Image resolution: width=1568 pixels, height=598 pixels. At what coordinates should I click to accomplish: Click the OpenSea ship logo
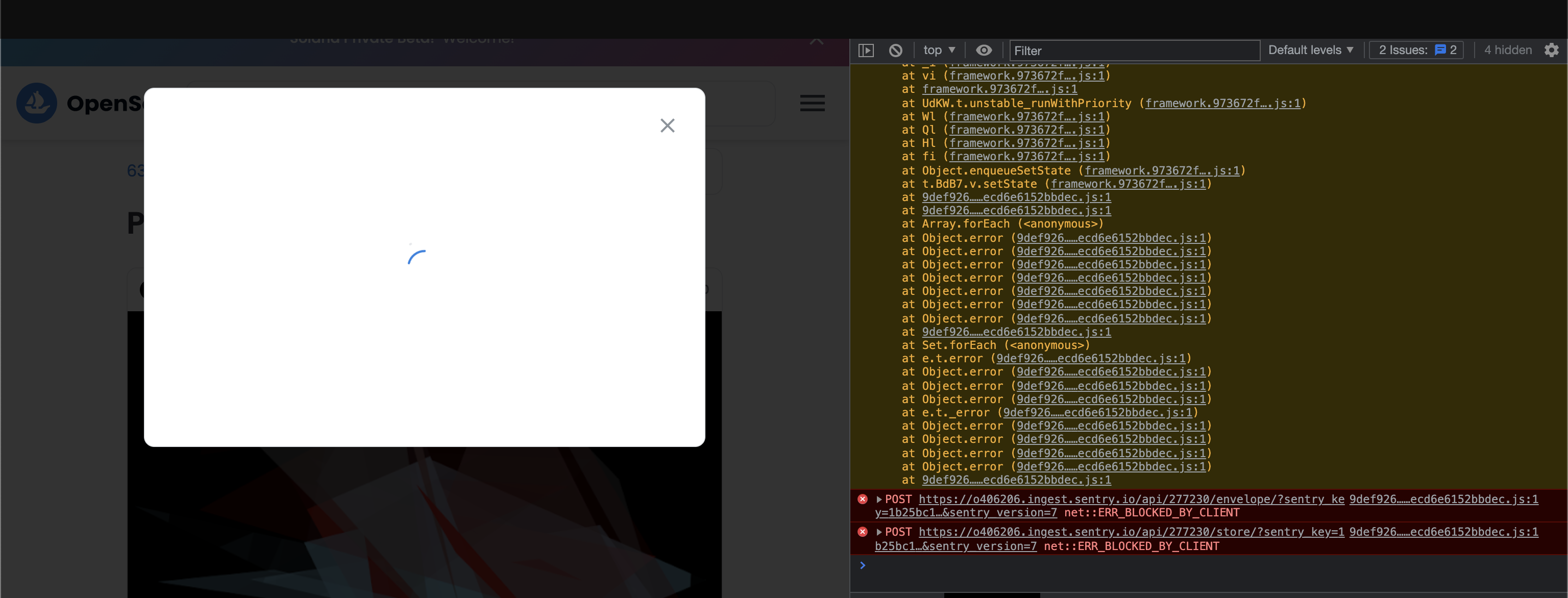pyautogui.click(x=37, y=103)
